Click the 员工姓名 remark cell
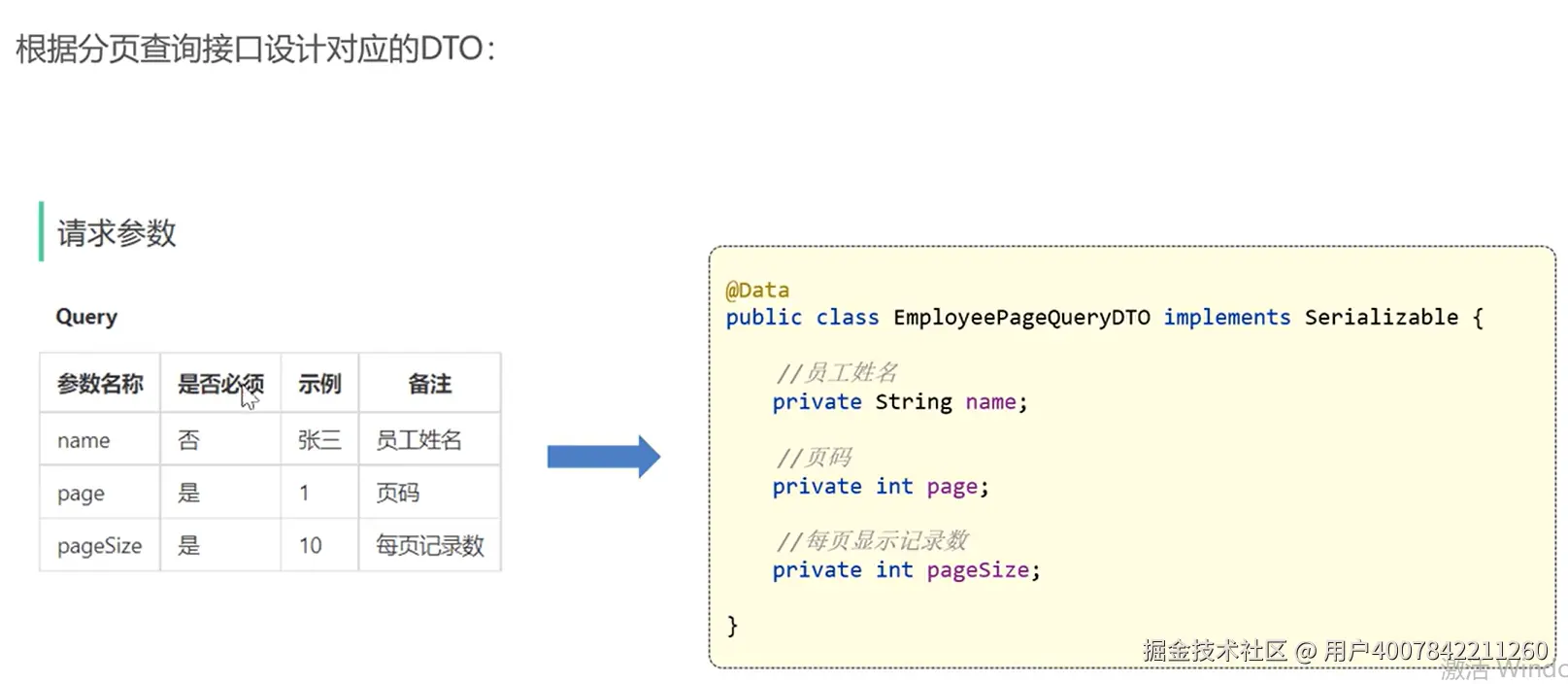This screenshot has height=684, width=1568. click(x=430, y=440)
